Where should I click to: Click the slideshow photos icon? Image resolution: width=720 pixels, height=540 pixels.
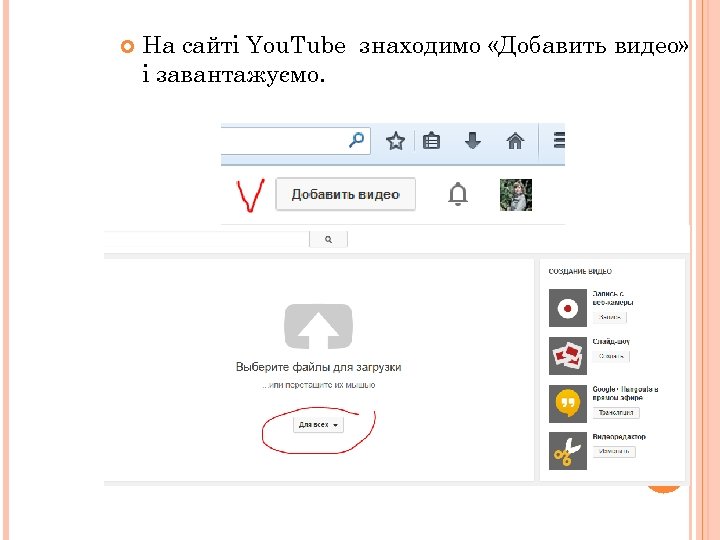(x=568, y=356)
